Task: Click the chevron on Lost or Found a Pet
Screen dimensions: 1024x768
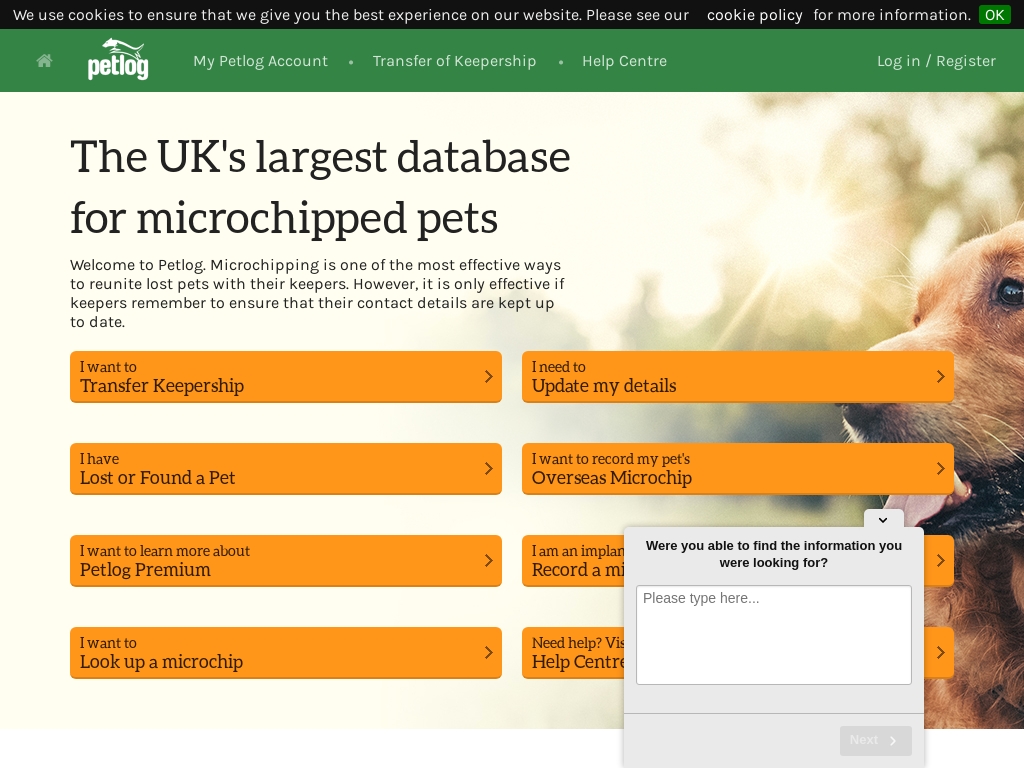Action: (x=488, y=468)
